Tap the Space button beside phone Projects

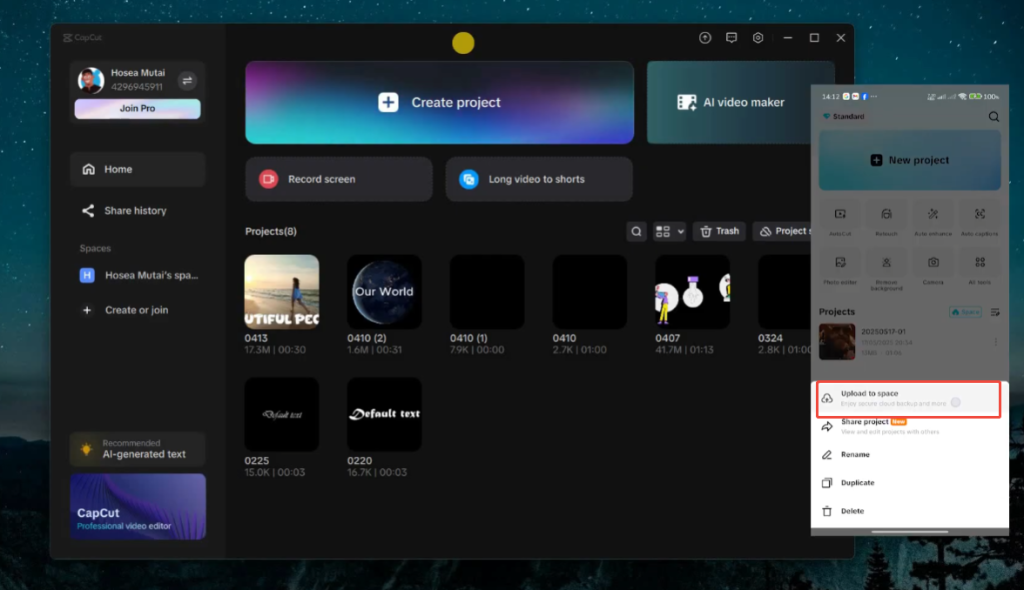(965, 312)
